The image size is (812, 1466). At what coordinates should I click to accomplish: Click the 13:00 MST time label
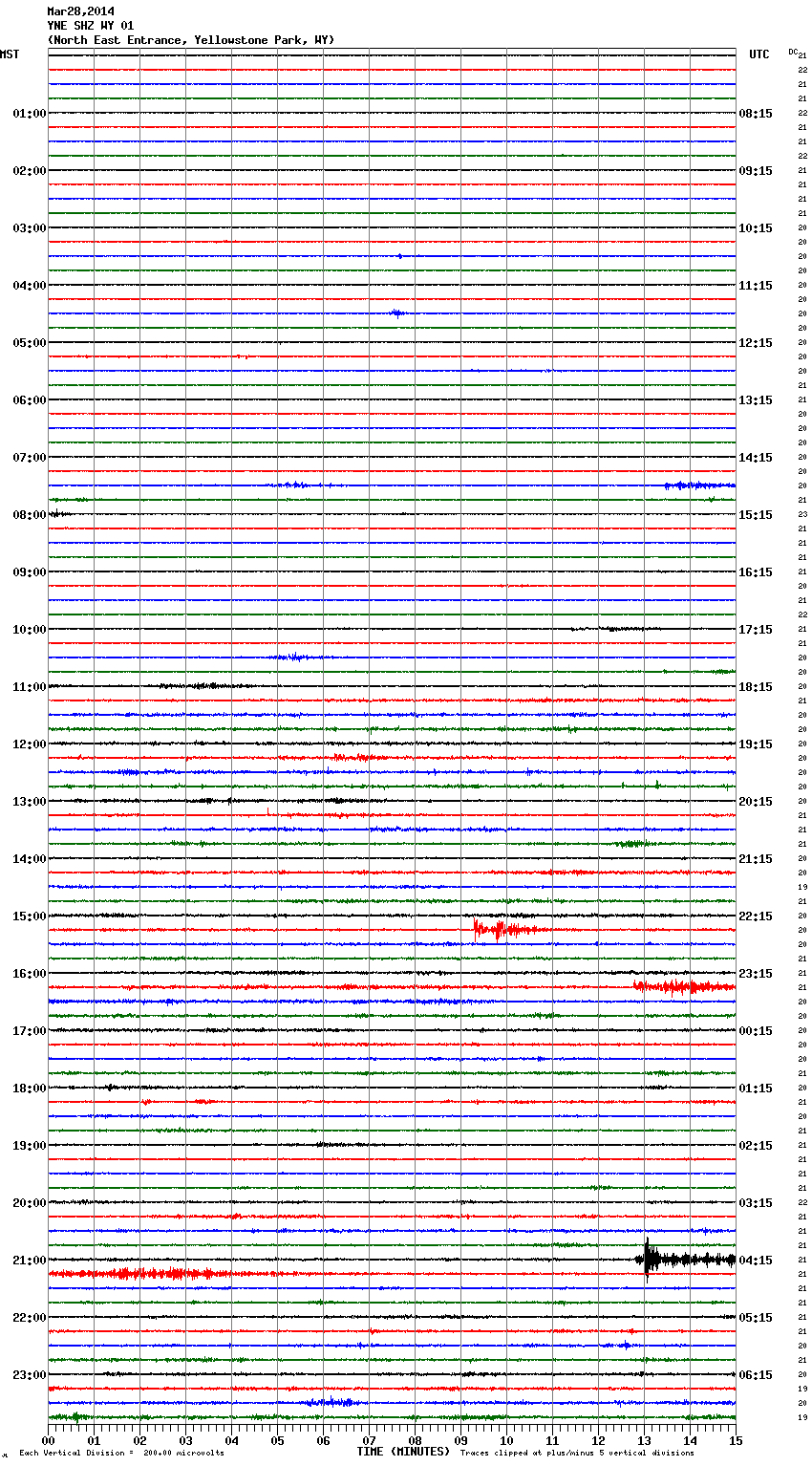click(30, 802)
